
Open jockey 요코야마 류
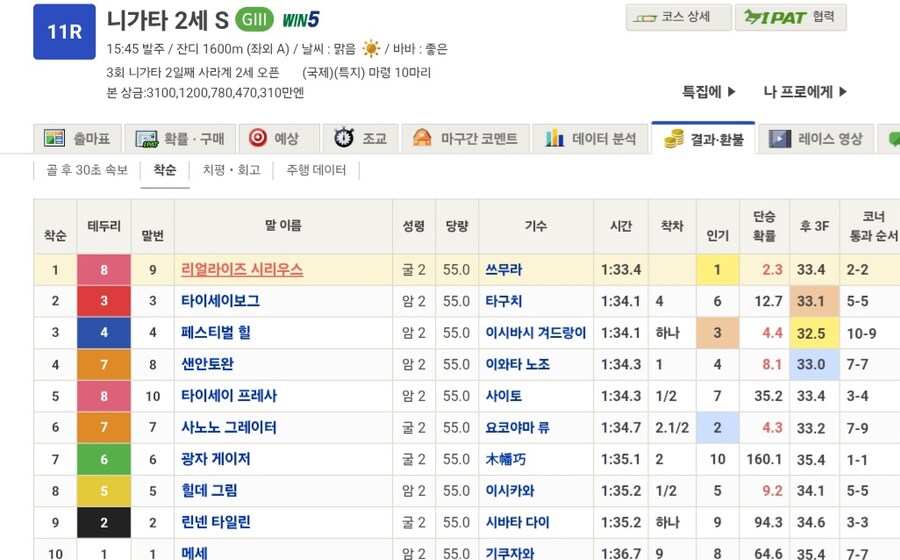(x=517, y=427)
